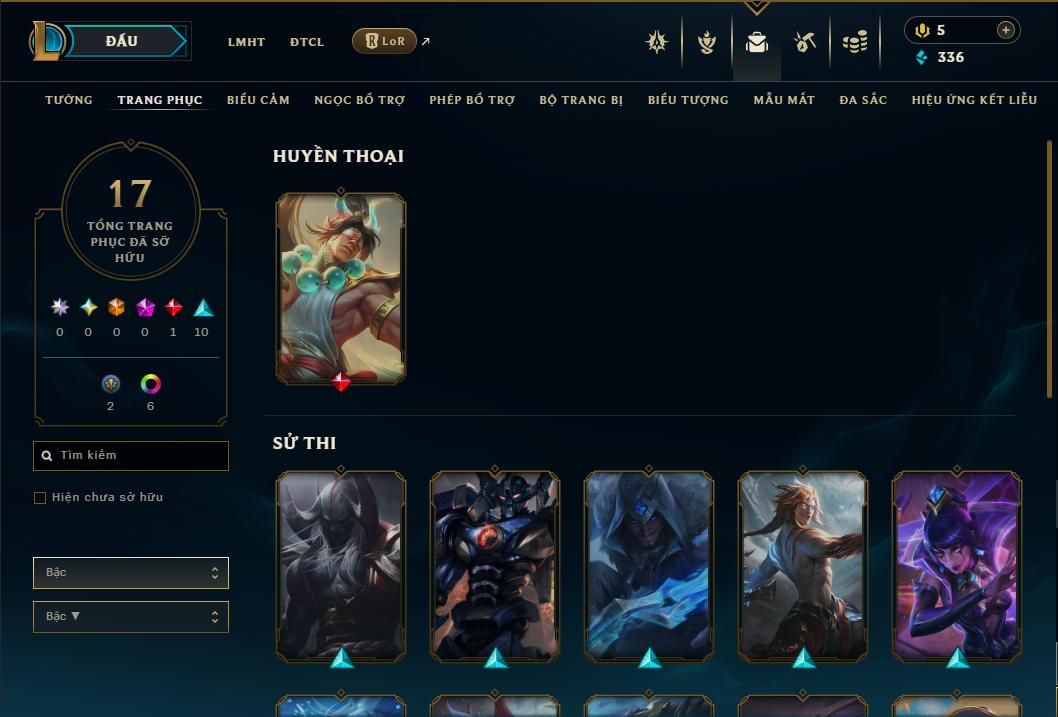Click the League of Legends logo

tap(47, 41)
